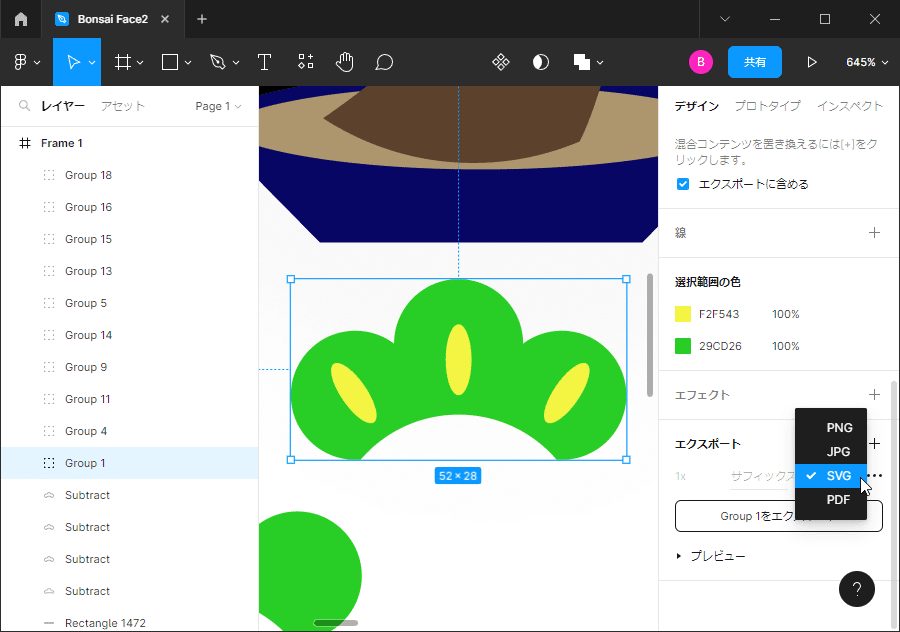The height and width of the screenshot is (632, 900).
Task: Click the user avatar B
Action: 701,62
